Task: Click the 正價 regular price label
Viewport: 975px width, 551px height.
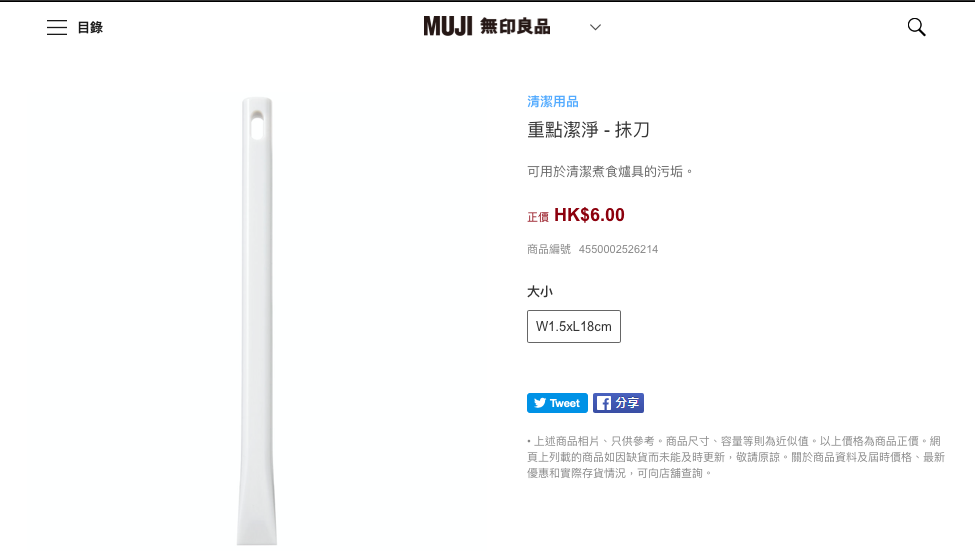Action: pyautogui.click(x=538, y=217)
